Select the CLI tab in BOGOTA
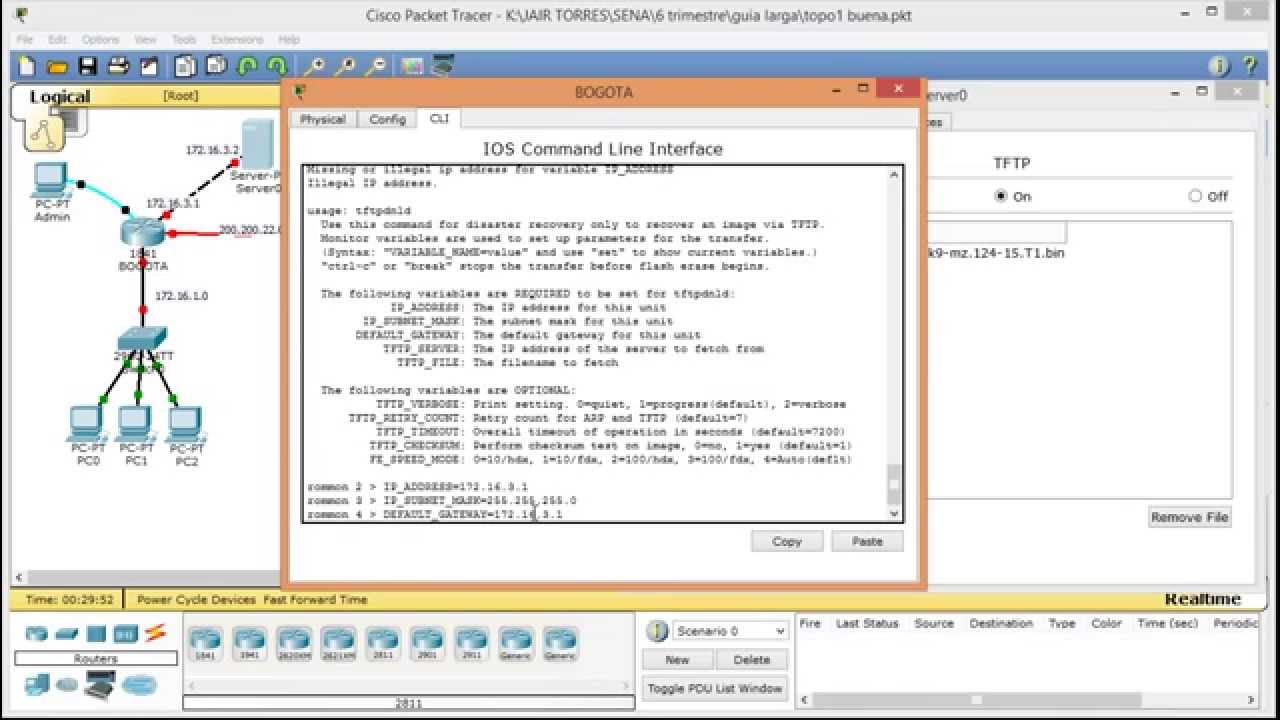Image resolution: width=1280 pixels, height=720 pixels. pos(439,118)
